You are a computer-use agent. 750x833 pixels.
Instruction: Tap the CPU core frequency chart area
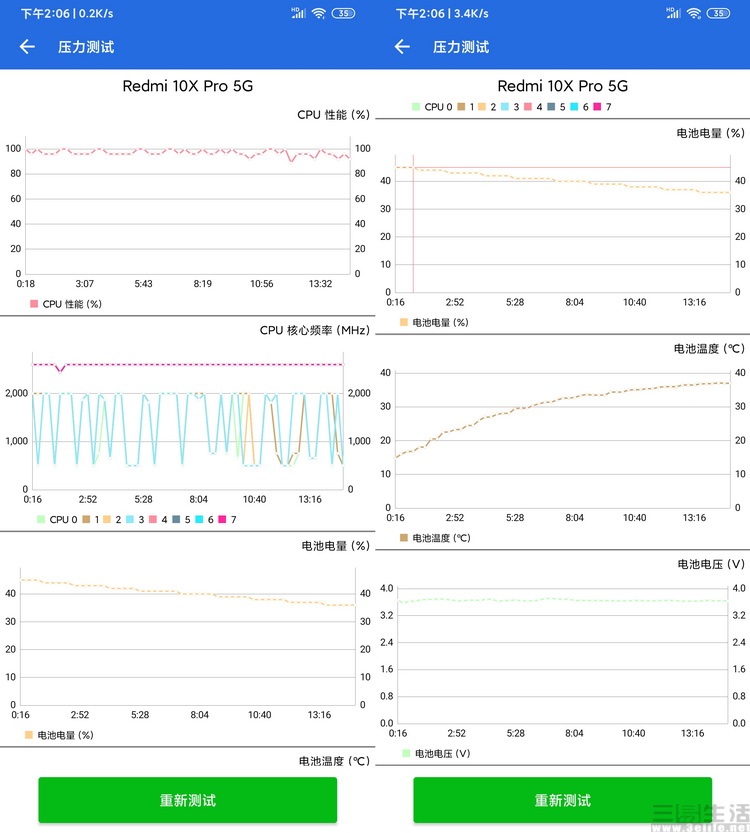188,421
